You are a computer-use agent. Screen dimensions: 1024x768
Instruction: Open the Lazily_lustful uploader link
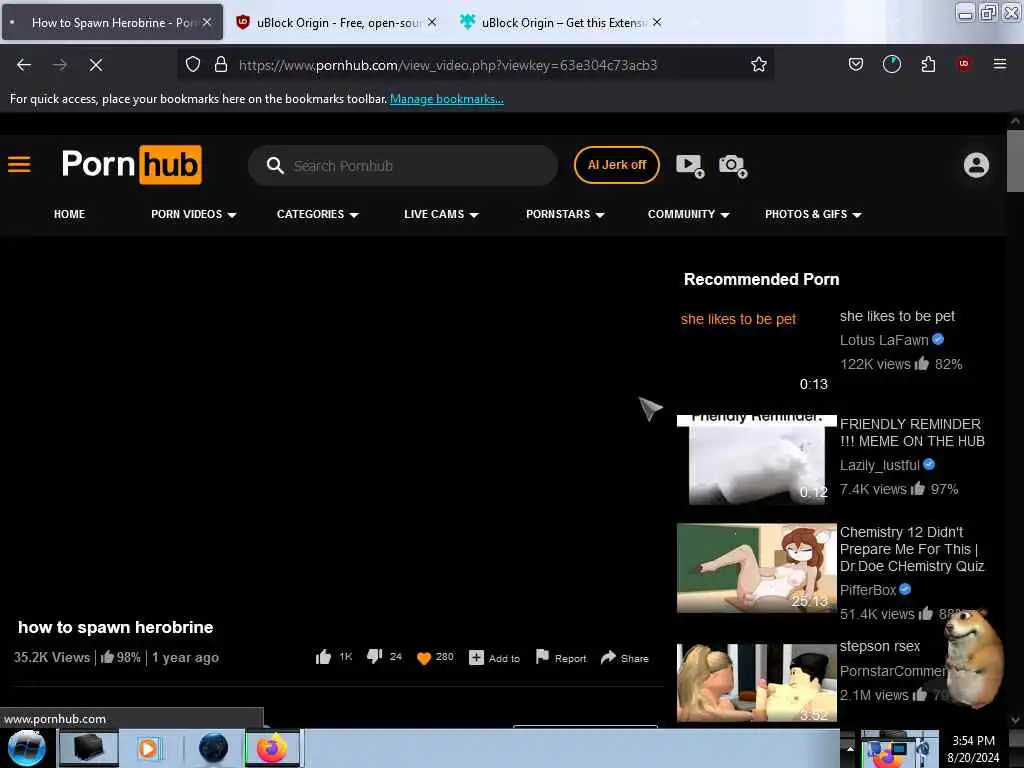[x=879, y=465]
